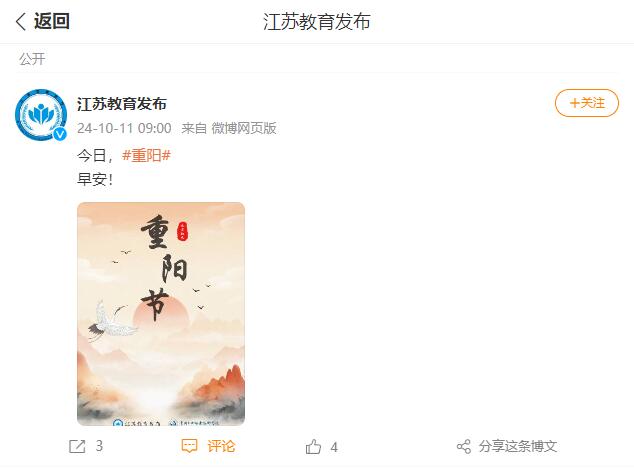
Task: Open the 评论 comments section
Action: click(221, 446)
